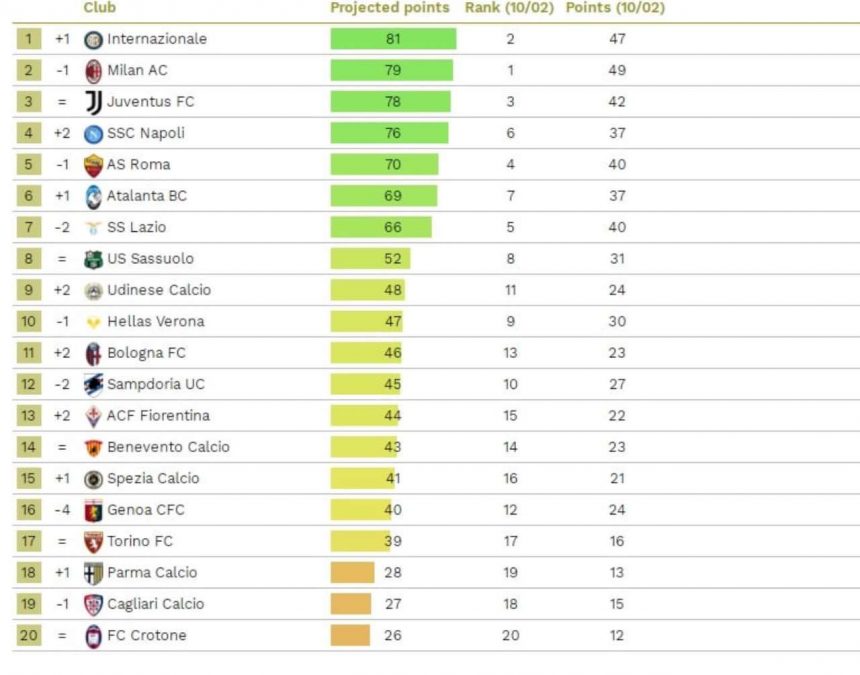Open the Hellas Verona team link

click(155, 321)
